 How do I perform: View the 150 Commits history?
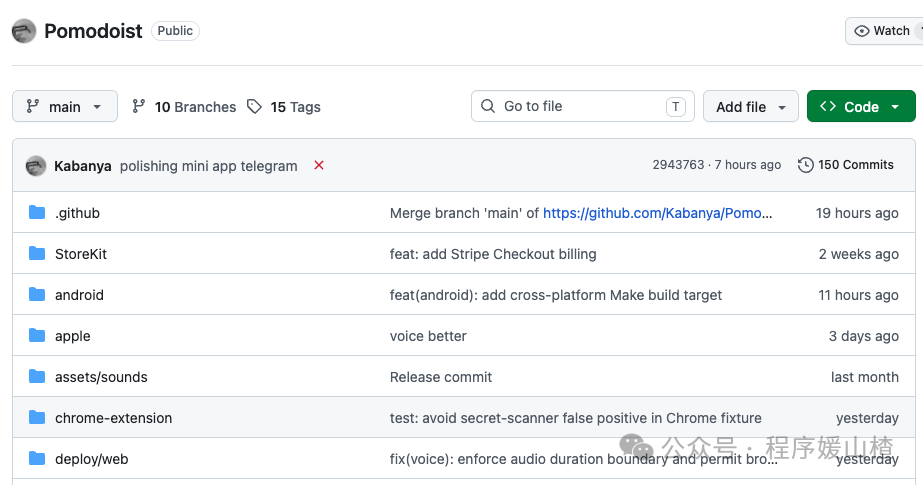(x=855, y=165)
